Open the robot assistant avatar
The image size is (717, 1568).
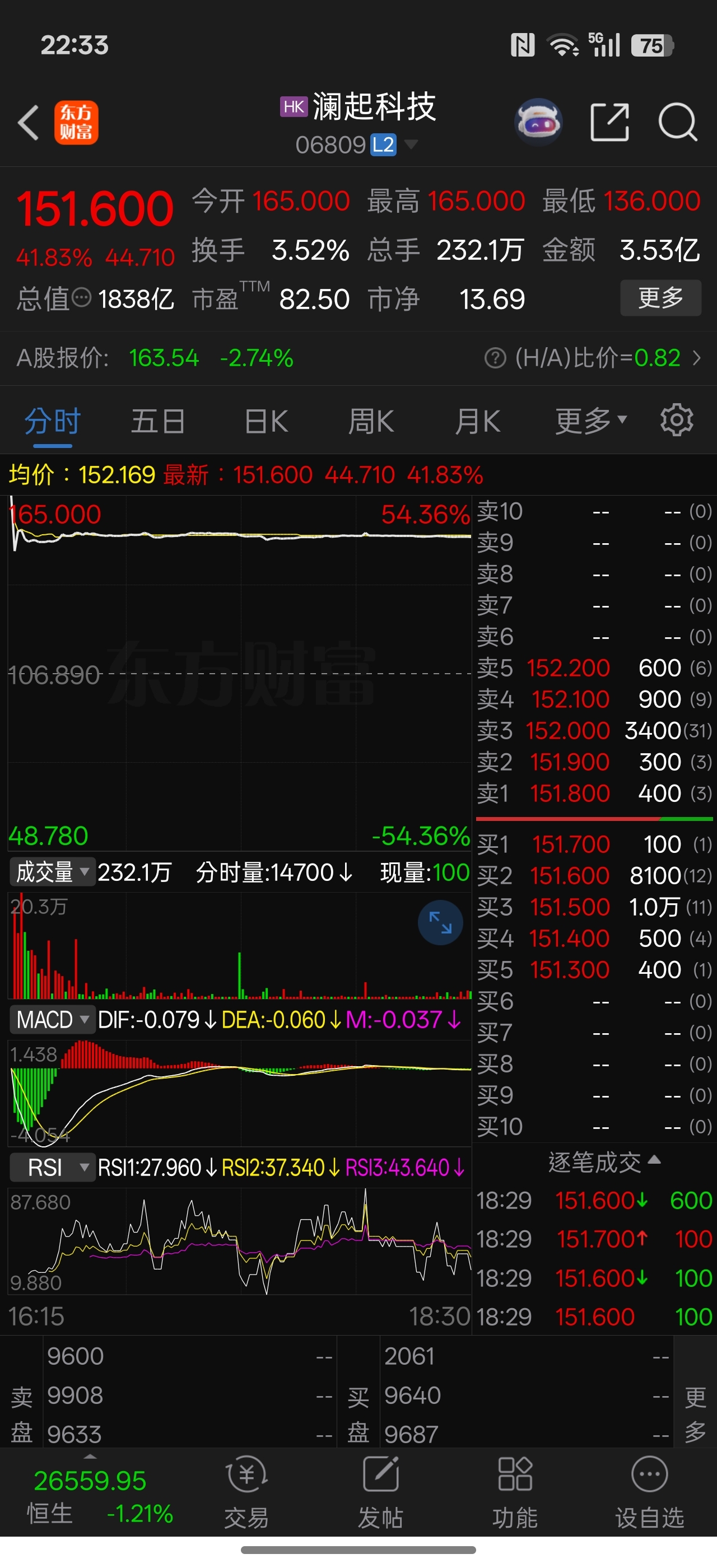pyautogui.click(x=538, y=122)
